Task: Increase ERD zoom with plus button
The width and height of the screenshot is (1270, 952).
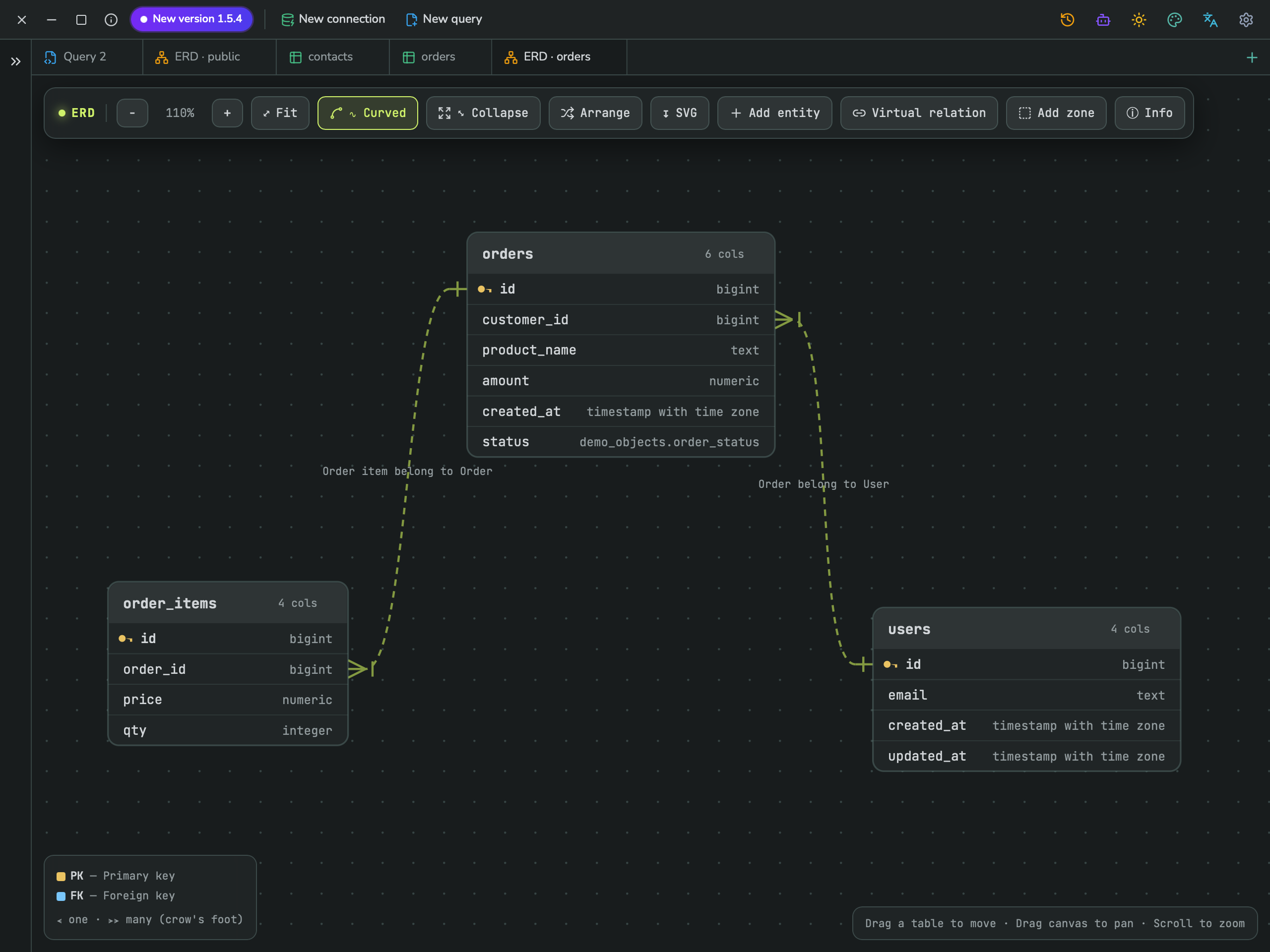Action: pyautogui.click(x=227, y=113)
